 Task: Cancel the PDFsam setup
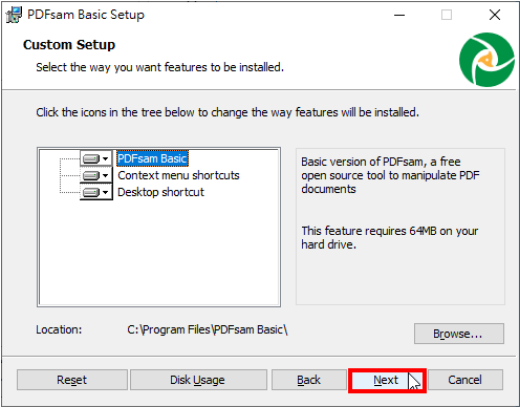point(465,380)
